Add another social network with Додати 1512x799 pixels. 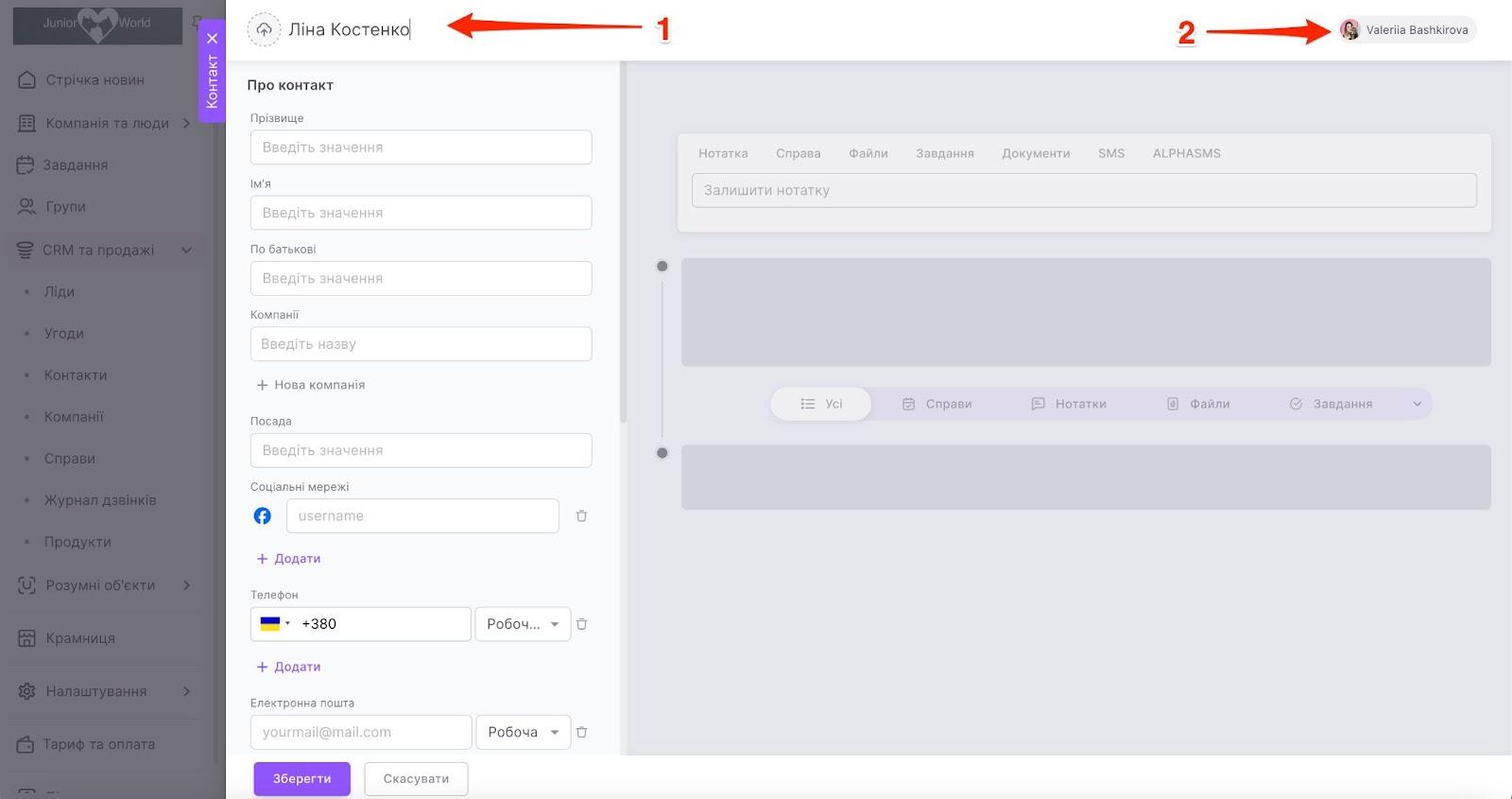click(x=289, y=559)
